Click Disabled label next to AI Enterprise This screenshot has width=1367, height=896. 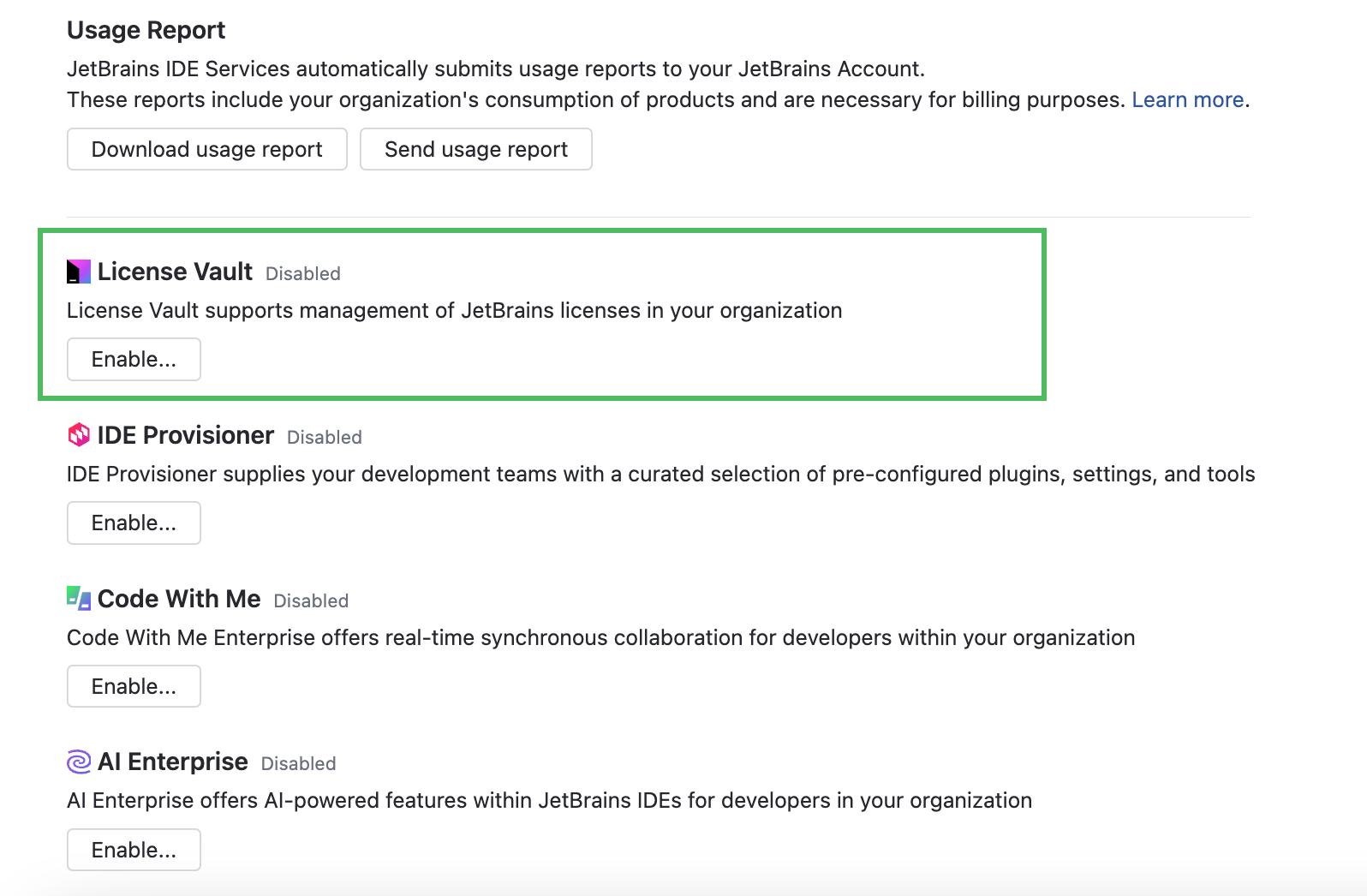click(x=298, y=764)
